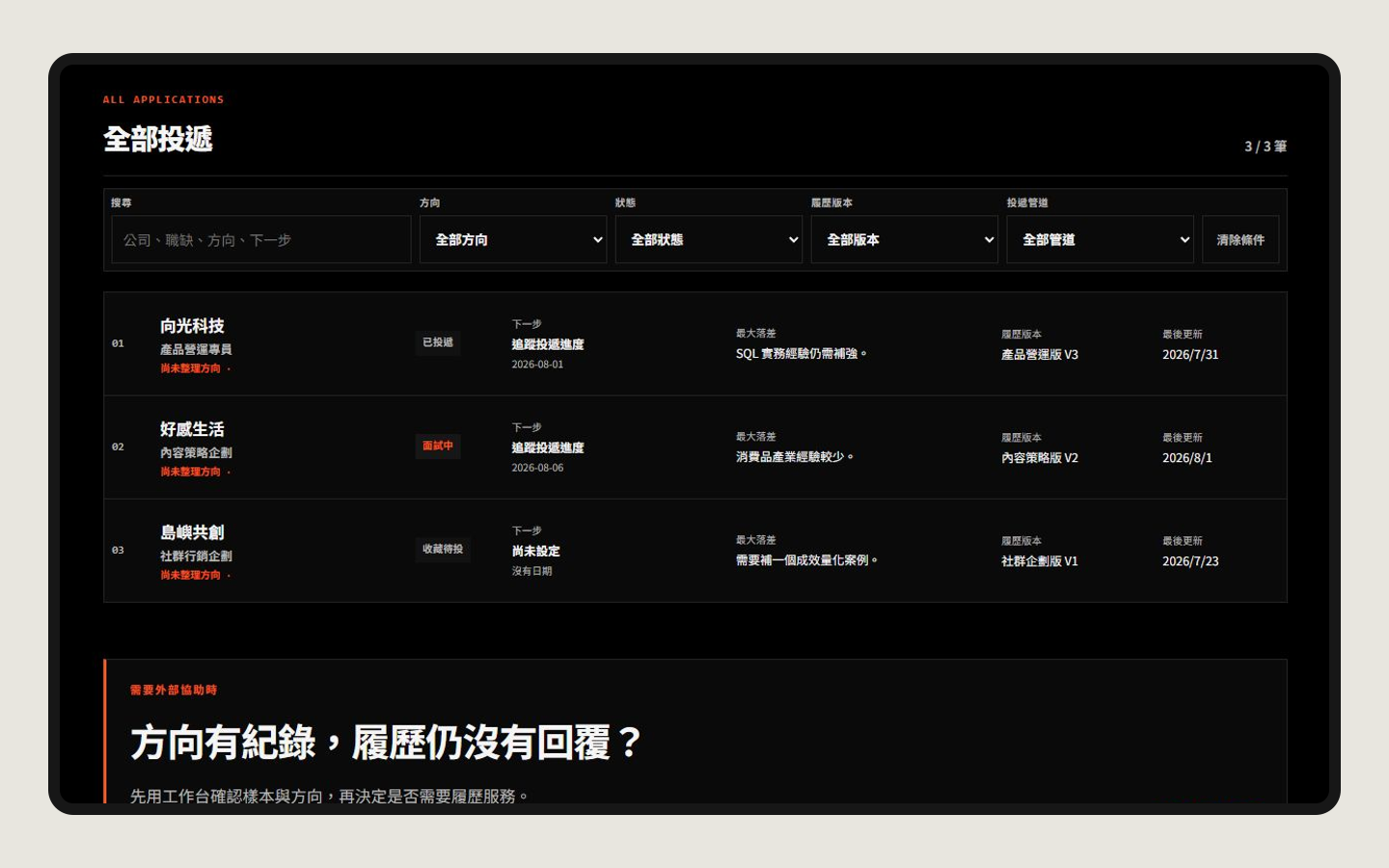Click 尚未整理方向 under 島嶼共創
The image size is (1389, 868).
point(191,575)
